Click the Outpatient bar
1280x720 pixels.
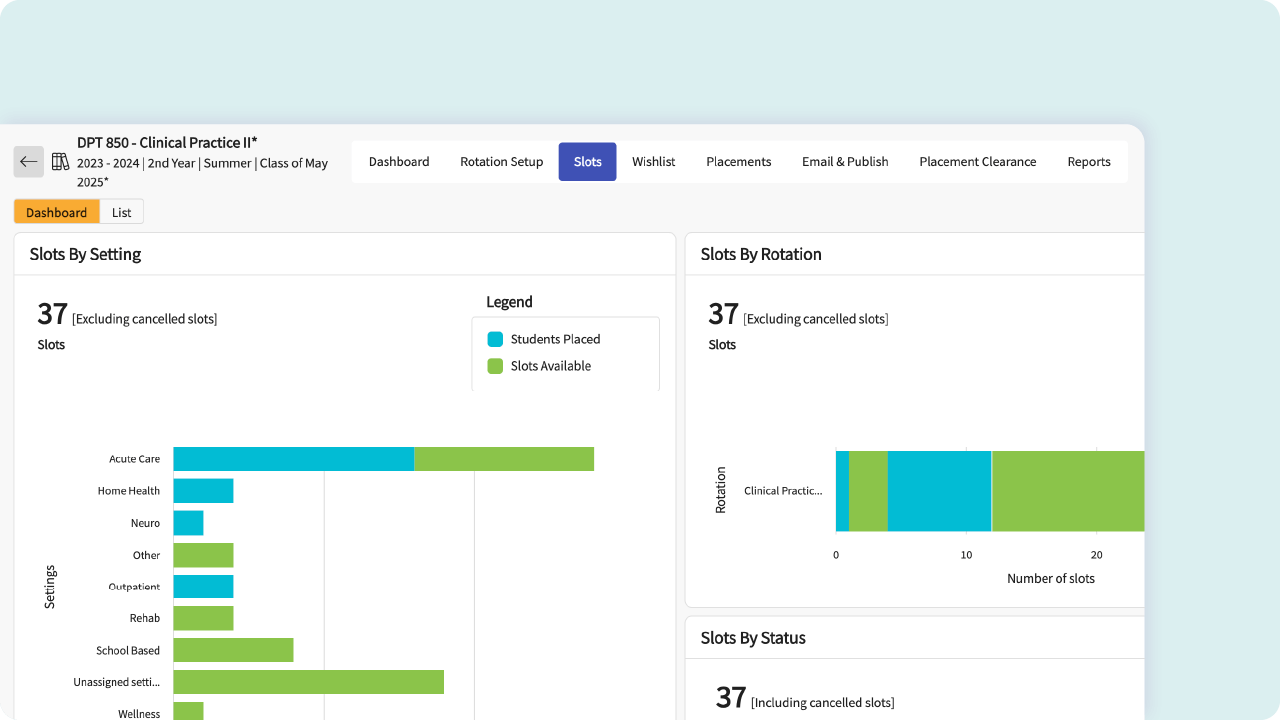[204, 587]
